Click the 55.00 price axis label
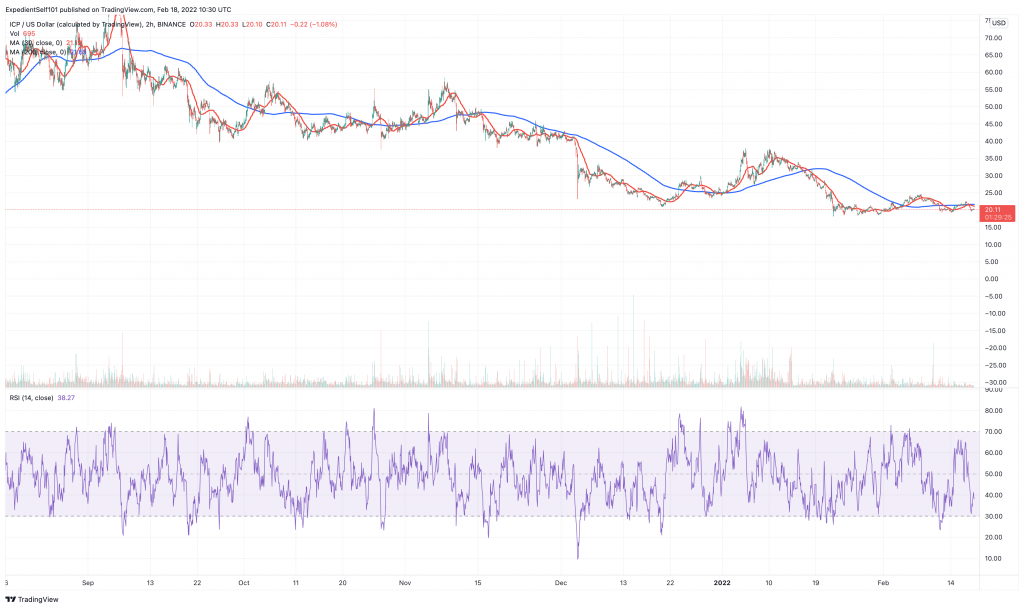 993,89
